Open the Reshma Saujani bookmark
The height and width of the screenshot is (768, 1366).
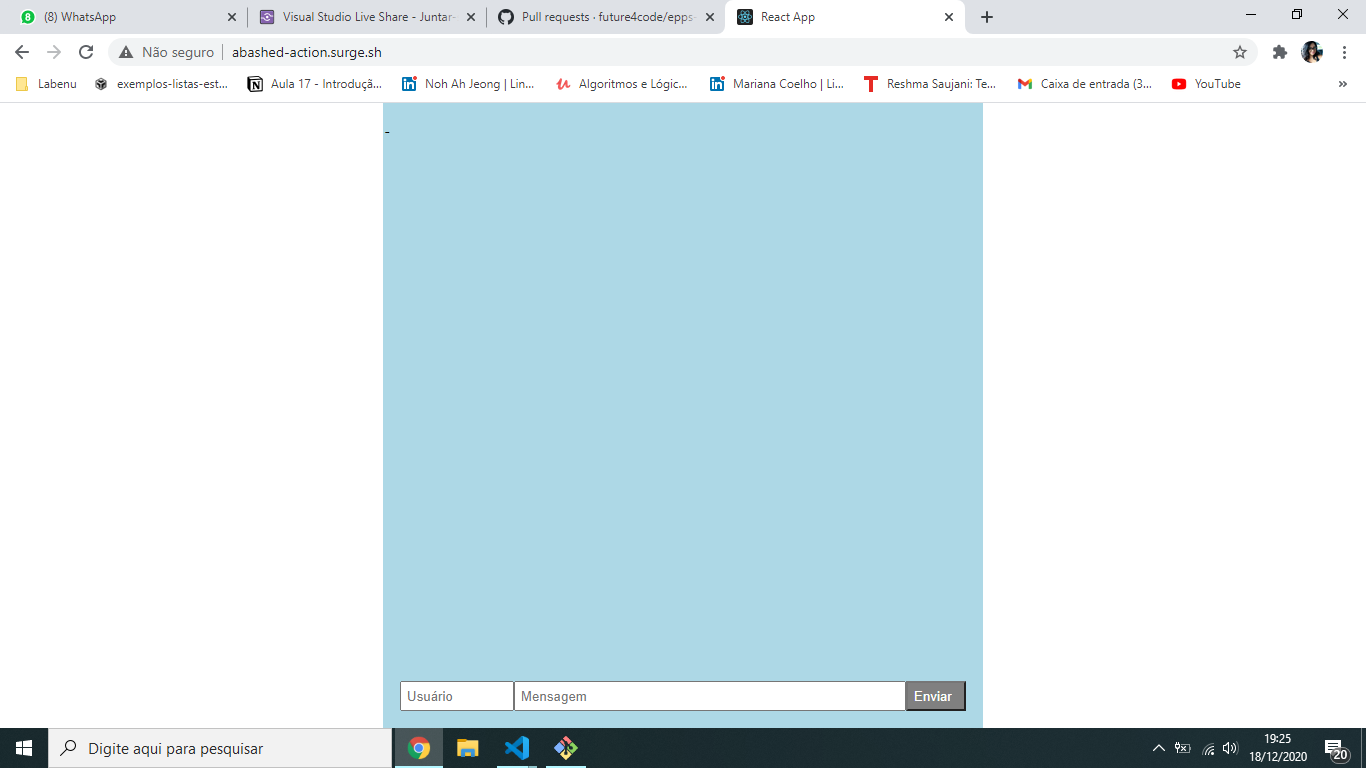point(931,84)
